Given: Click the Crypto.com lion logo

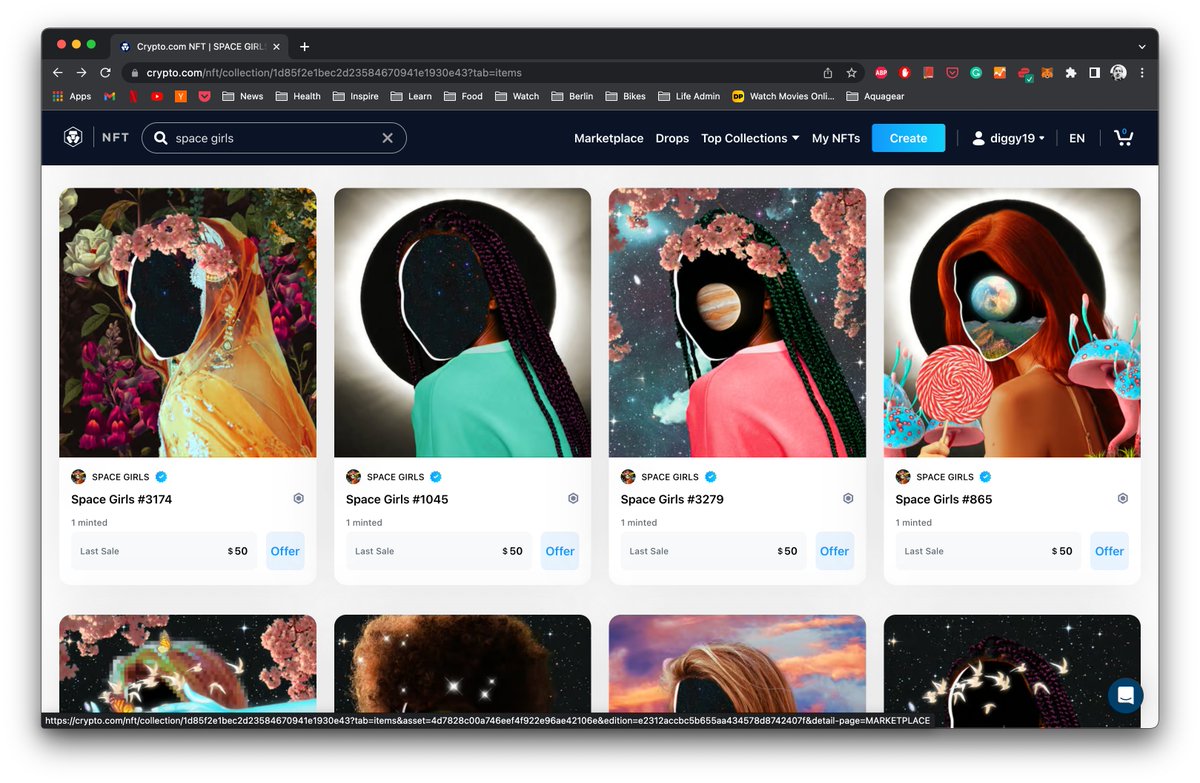Looking at the screenshot, I should tap(73, 138).
